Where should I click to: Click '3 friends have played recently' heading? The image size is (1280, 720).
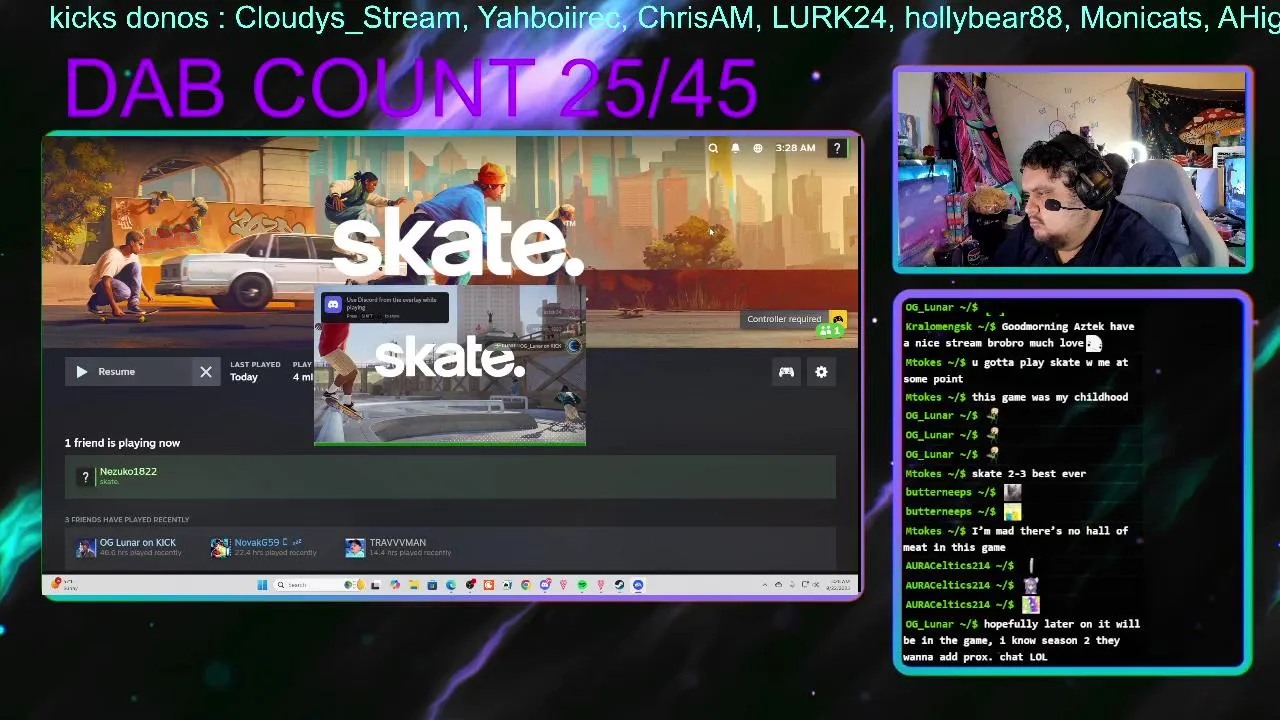click(127, 519)
